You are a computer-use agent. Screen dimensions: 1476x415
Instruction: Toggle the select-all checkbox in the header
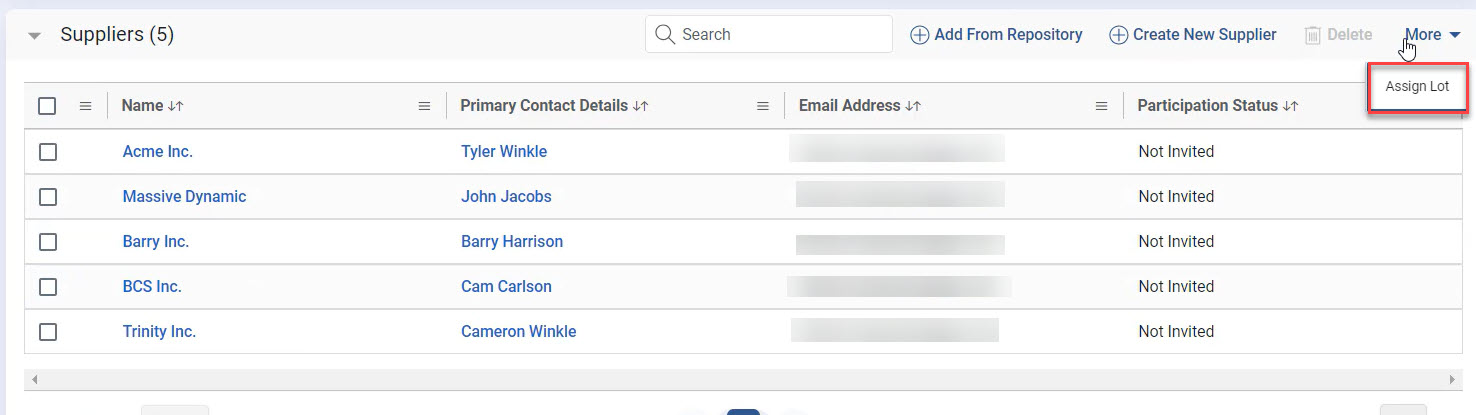click(47, 106)
